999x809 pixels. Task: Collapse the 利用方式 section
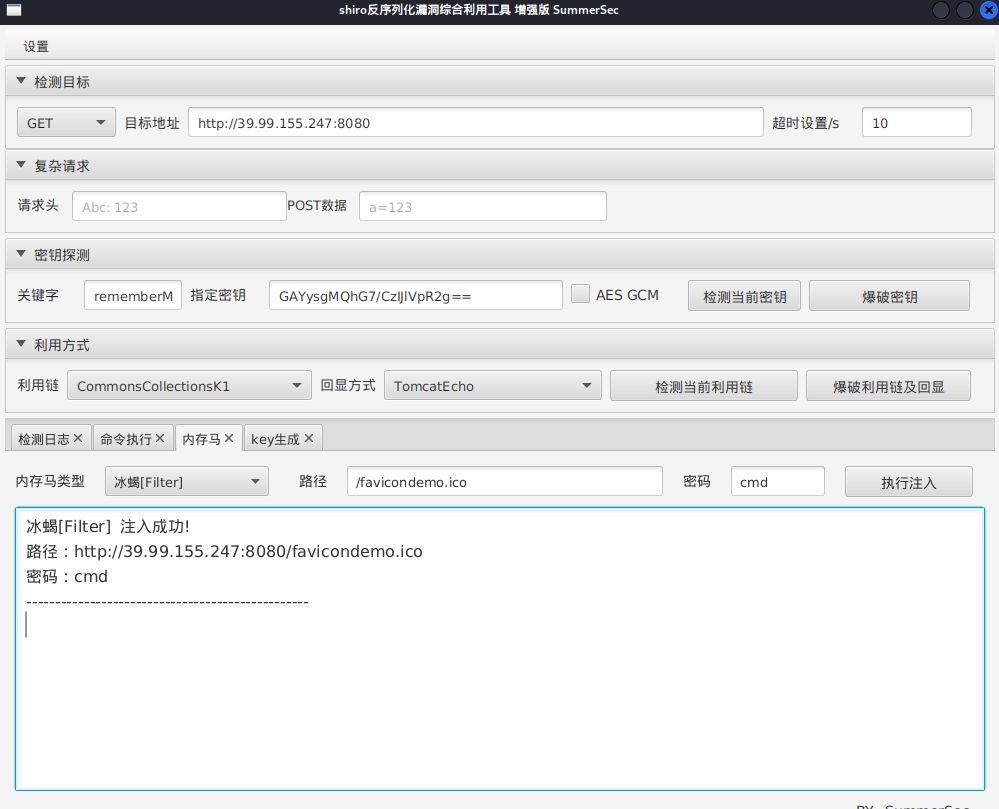tap(20, 344)
